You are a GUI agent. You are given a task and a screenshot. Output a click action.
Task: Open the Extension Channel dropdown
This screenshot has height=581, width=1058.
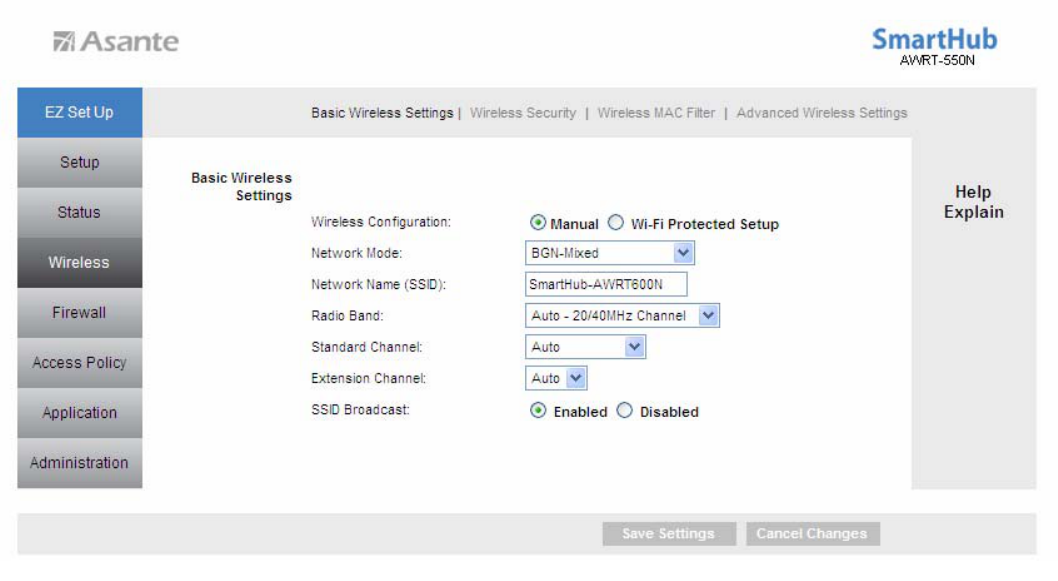556,379
